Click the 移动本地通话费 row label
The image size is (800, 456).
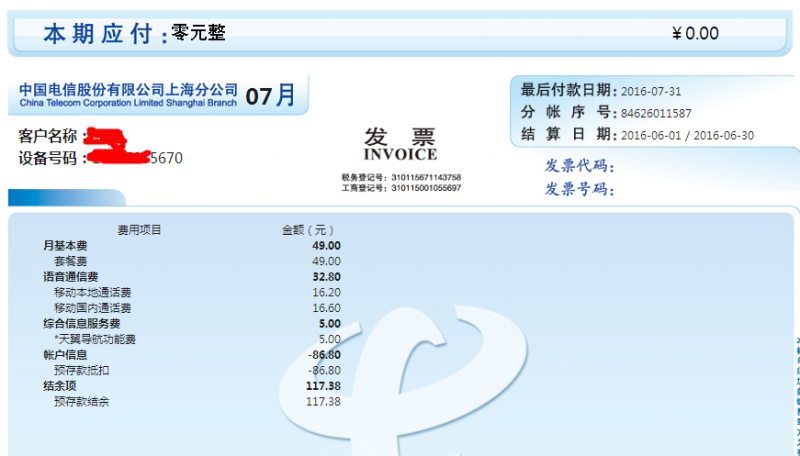click(92, 293)
